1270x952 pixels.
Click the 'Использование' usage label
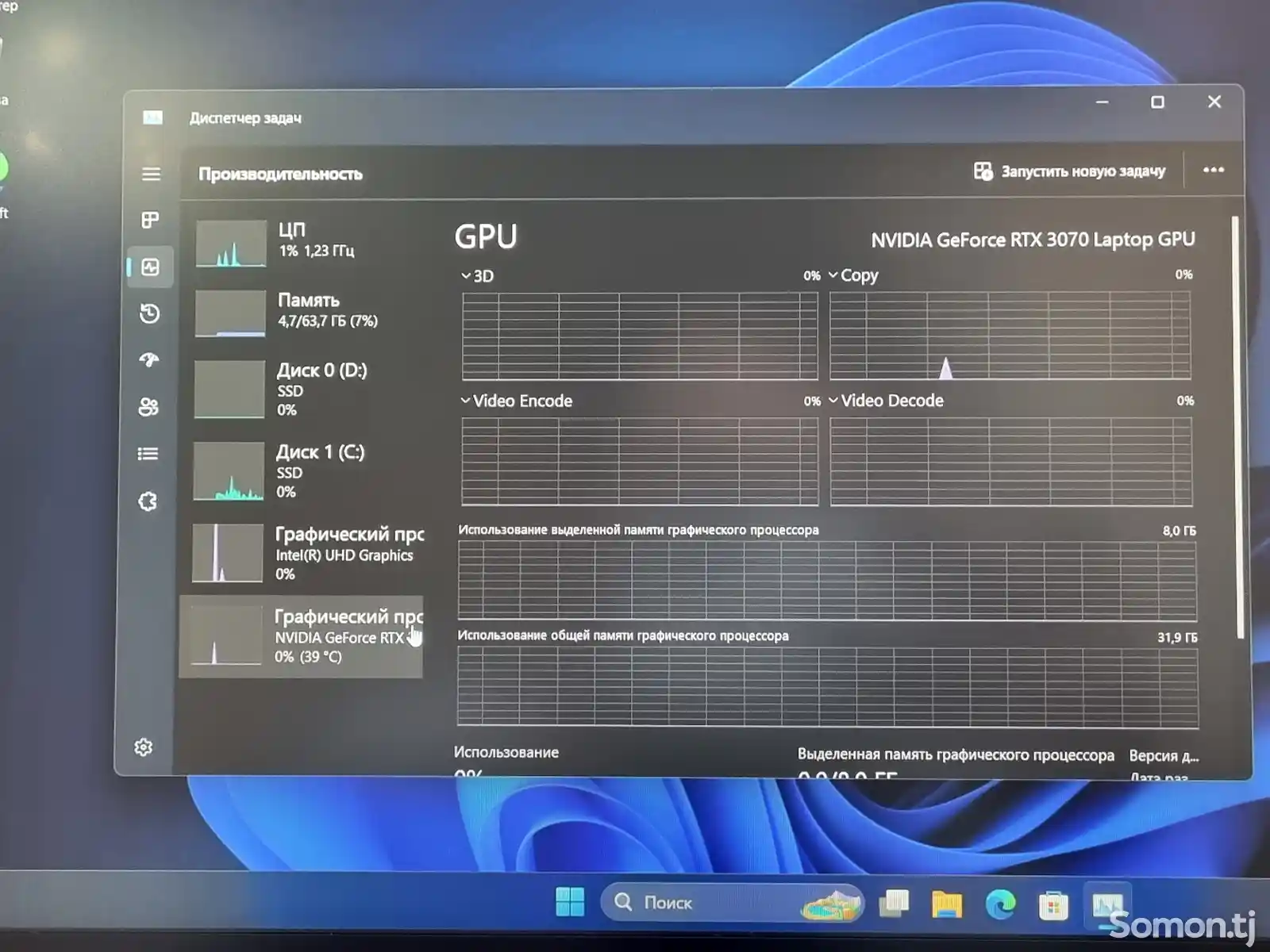coord(506,752)
